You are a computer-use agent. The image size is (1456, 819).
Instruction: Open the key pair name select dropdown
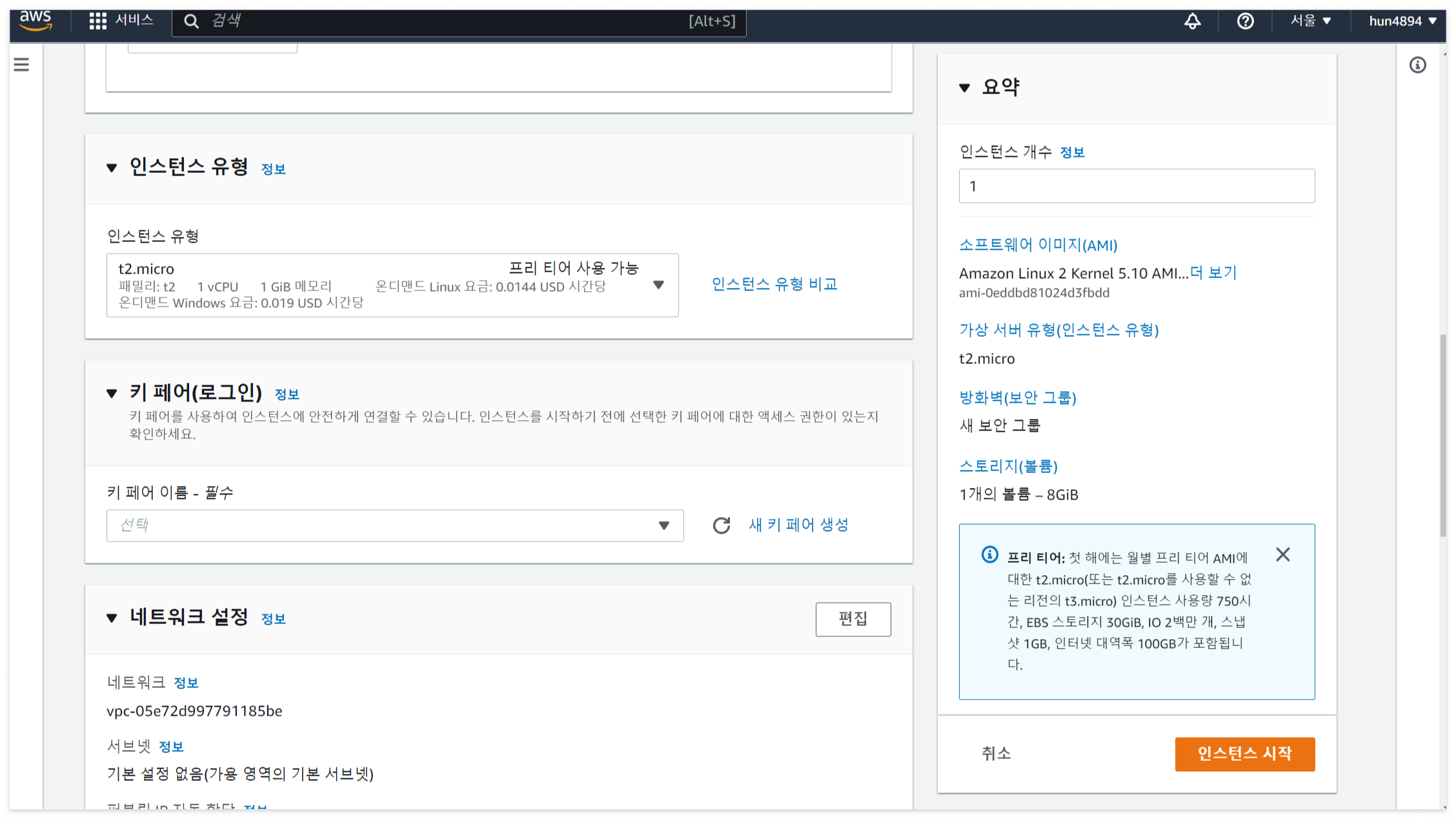click(394, 525)
